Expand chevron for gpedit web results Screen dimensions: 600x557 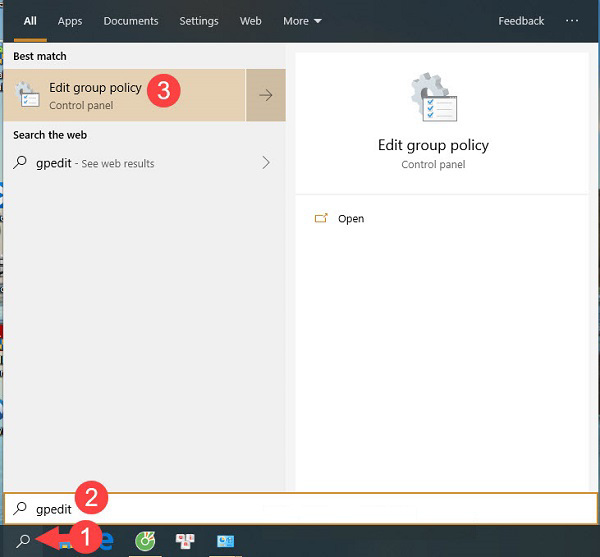(x=266, y=163)
